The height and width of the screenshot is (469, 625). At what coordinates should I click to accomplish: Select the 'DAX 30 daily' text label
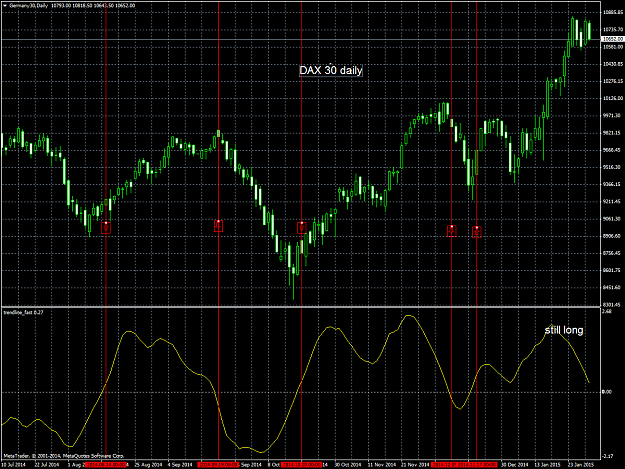point(331,71)
